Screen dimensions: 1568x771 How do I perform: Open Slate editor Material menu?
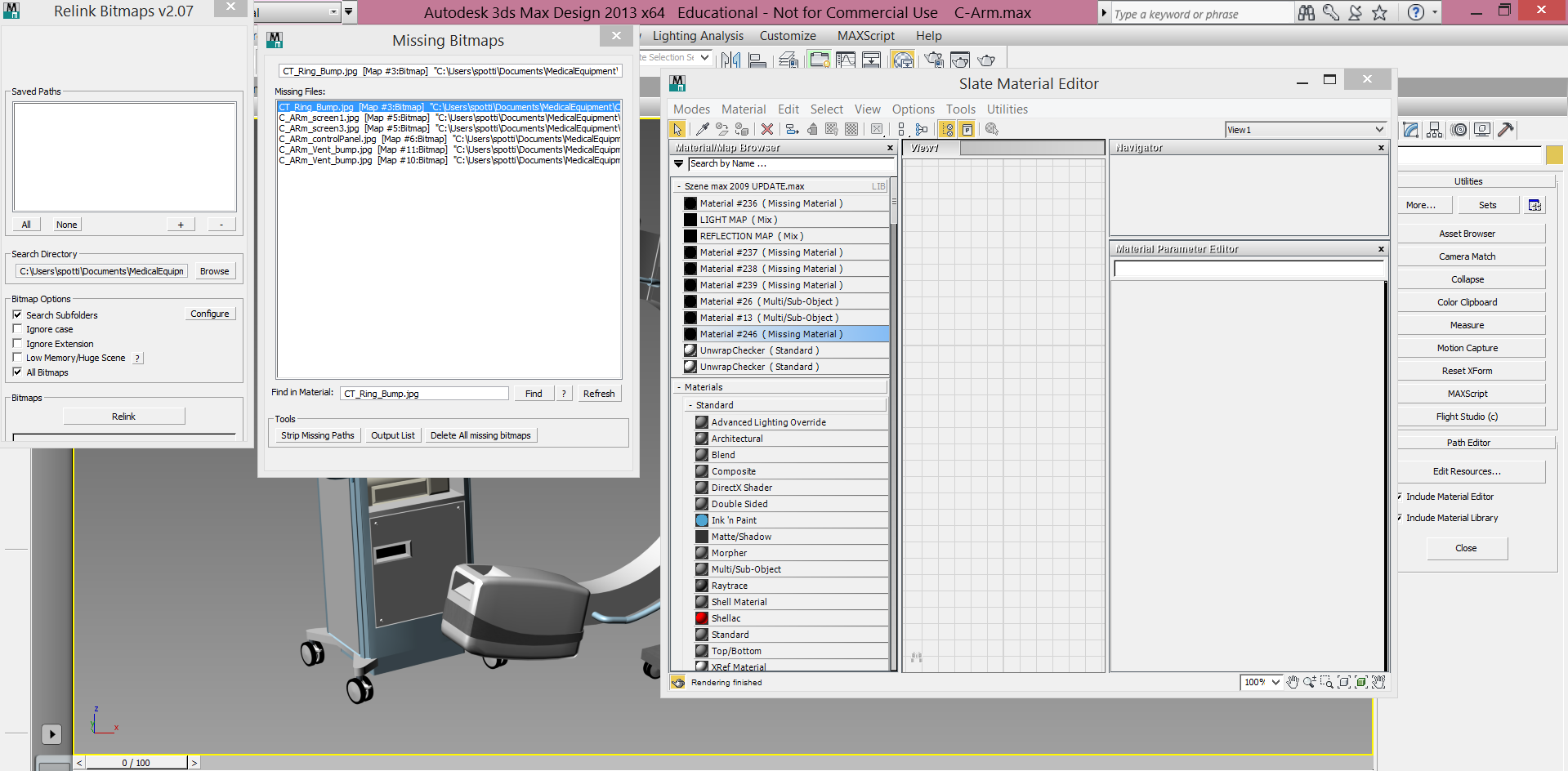point(744,109)
